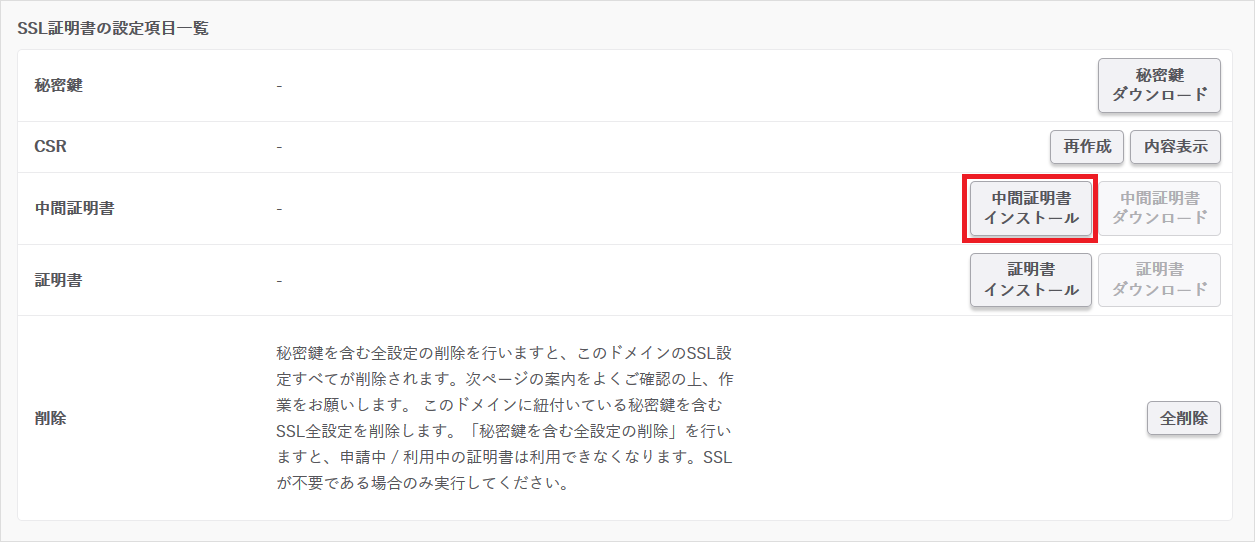Click the 秘密鍵 row label
Viewport: 1255px width, 542px height.
point(58,86)
